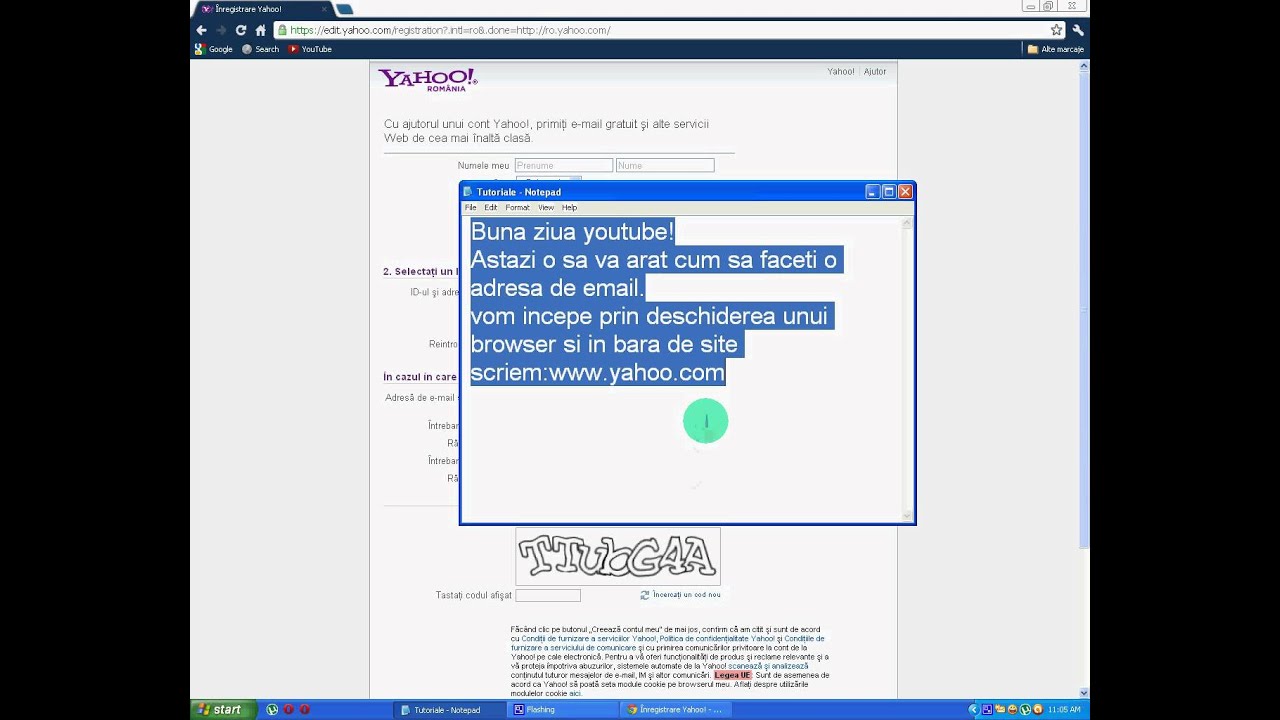The width and height of the screenshot is (1280, 720).
Task: Click the Notepad scrollbar down arrow
Action: [908, 516]
